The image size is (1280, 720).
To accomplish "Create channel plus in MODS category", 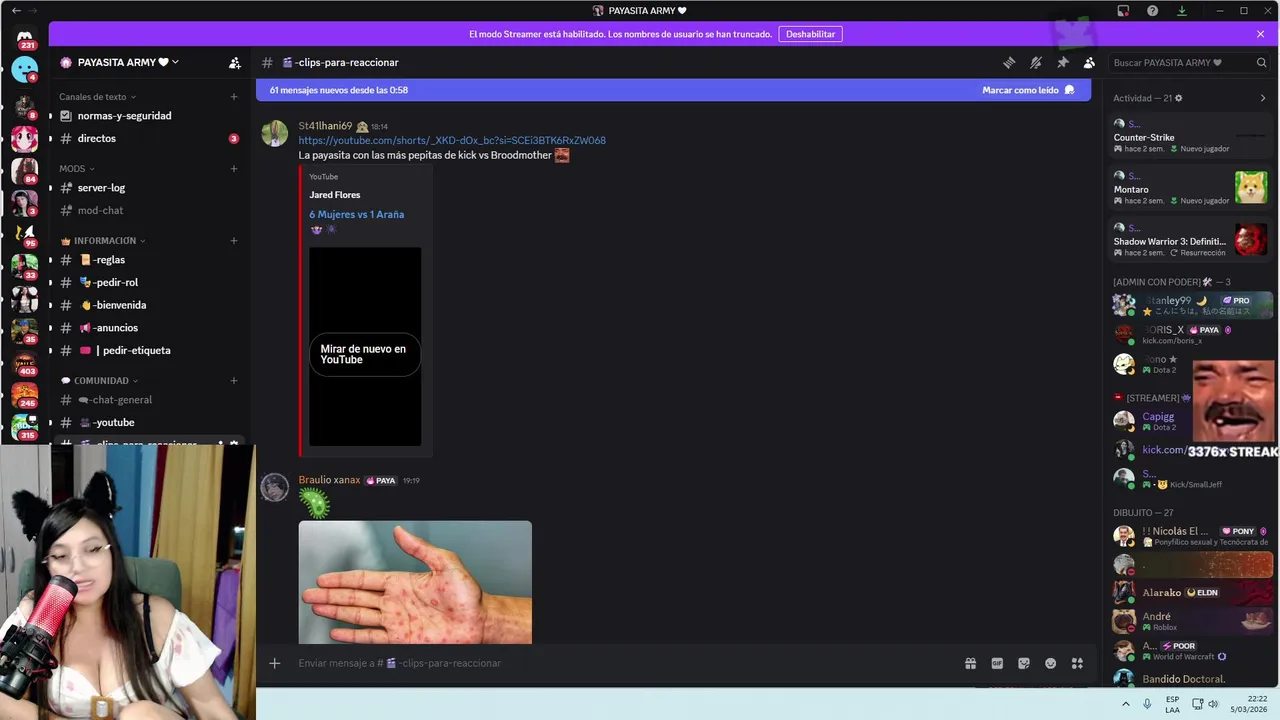I will pyautogui.click(x=234, y=168).
